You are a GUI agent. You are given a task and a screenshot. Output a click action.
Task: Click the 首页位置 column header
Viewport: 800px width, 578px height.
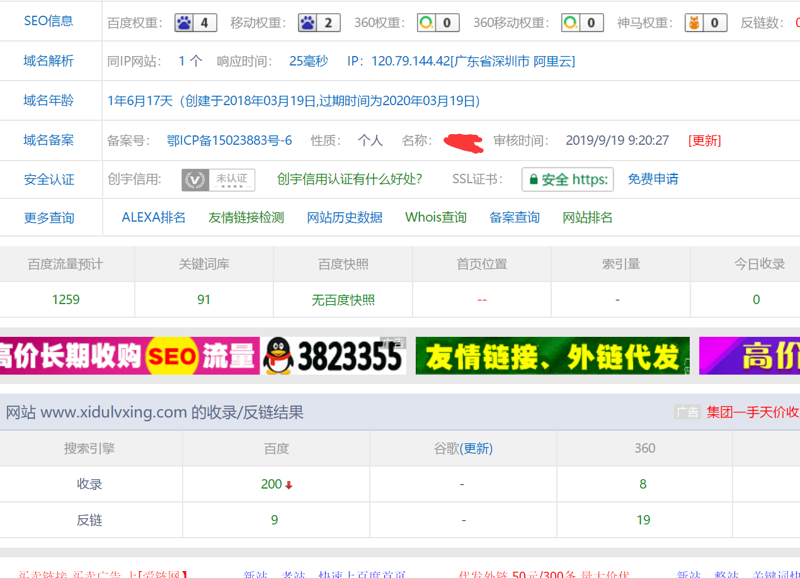coord(482,264)
